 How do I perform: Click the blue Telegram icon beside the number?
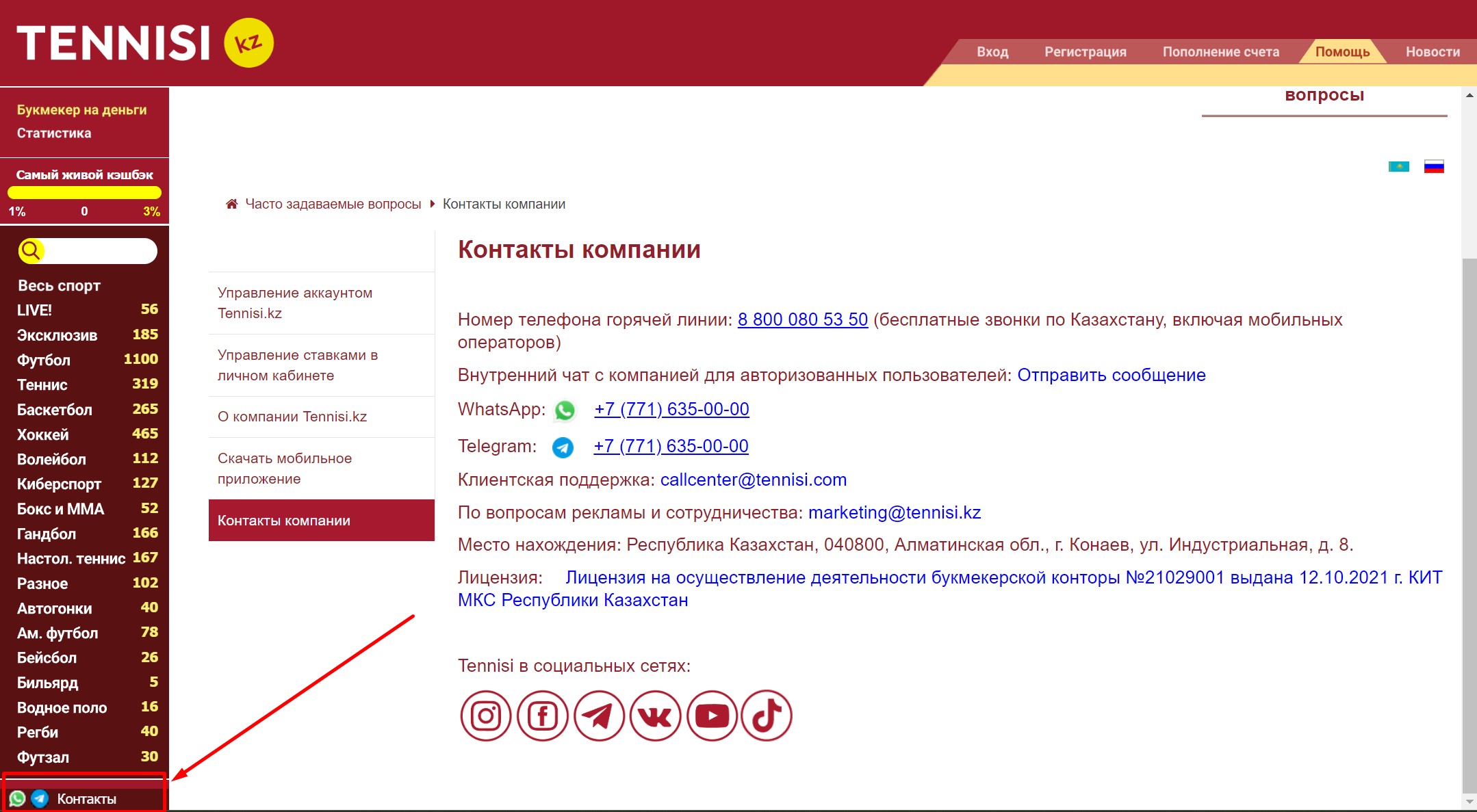coord(563,447)
